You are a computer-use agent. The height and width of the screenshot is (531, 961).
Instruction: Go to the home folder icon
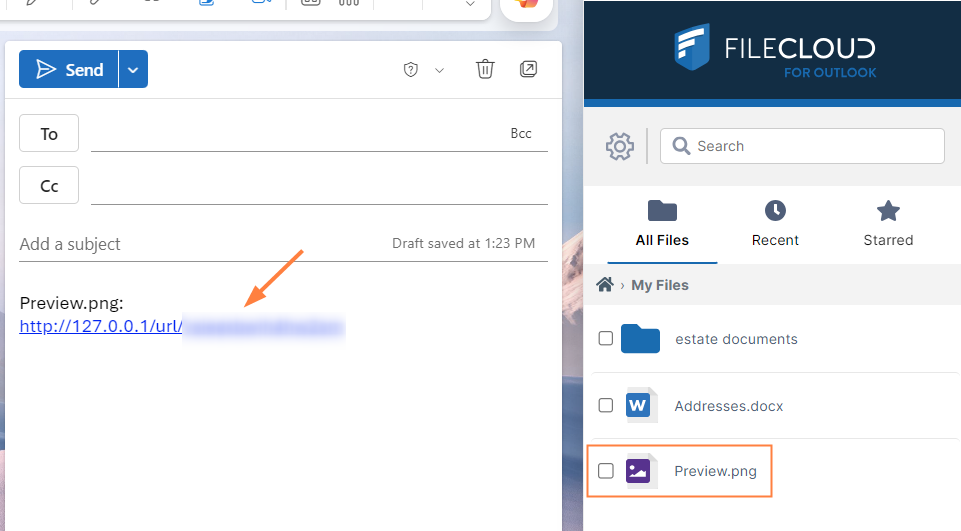pyautogui.click(x=604, y=285)
